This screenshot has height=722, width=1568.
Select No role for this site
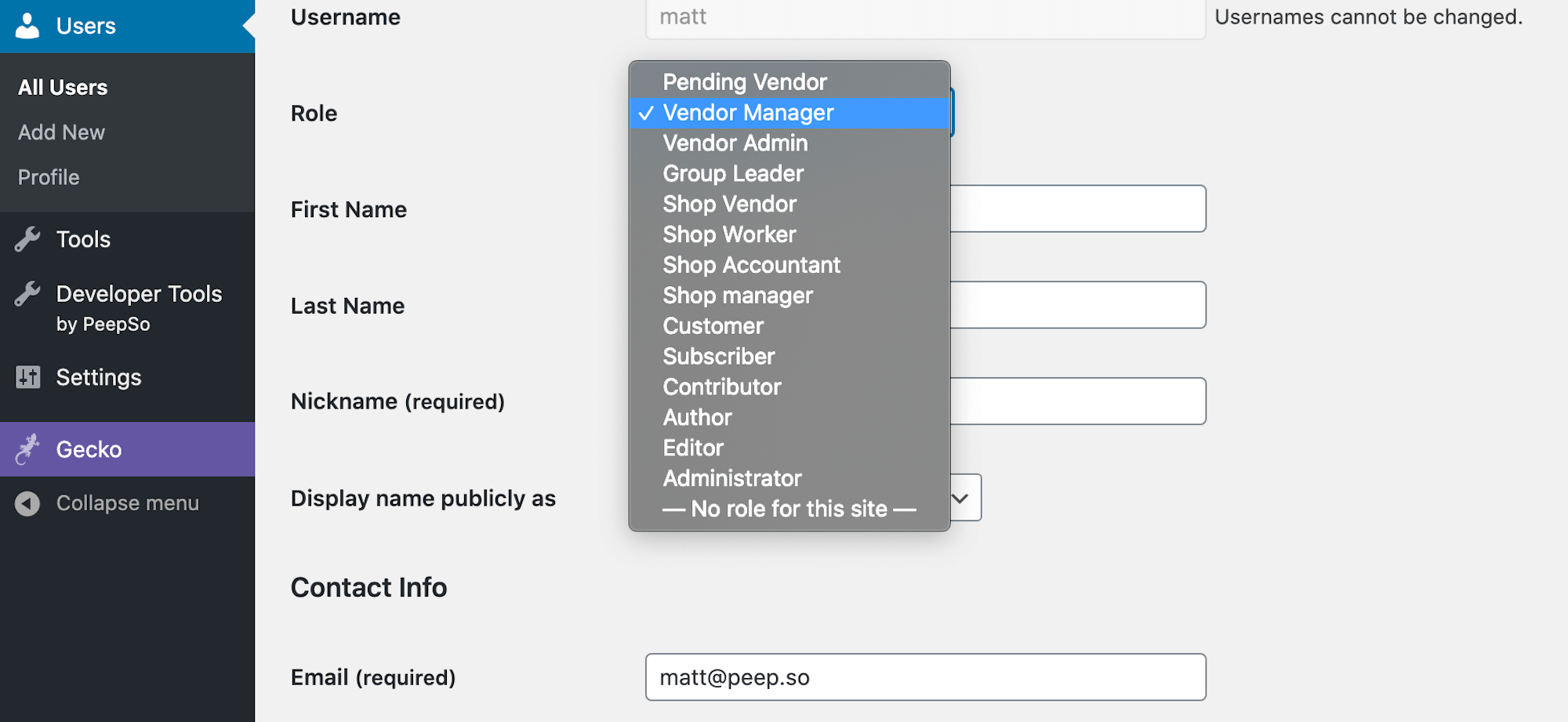(x=789, y=510)
